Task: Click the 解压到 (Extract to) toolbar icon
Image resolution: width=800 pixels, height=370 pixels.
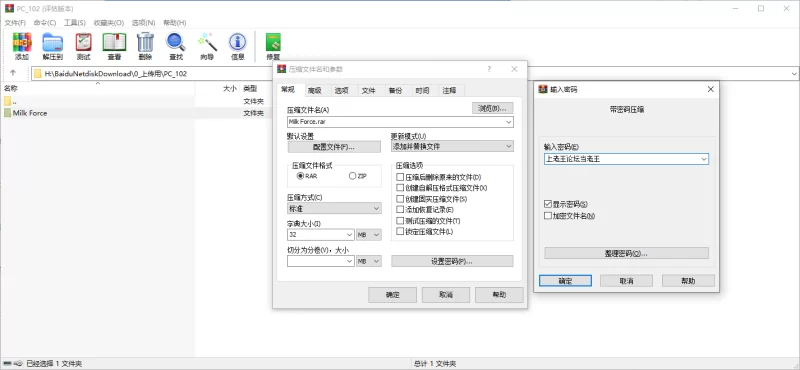Action: point(53,46)
